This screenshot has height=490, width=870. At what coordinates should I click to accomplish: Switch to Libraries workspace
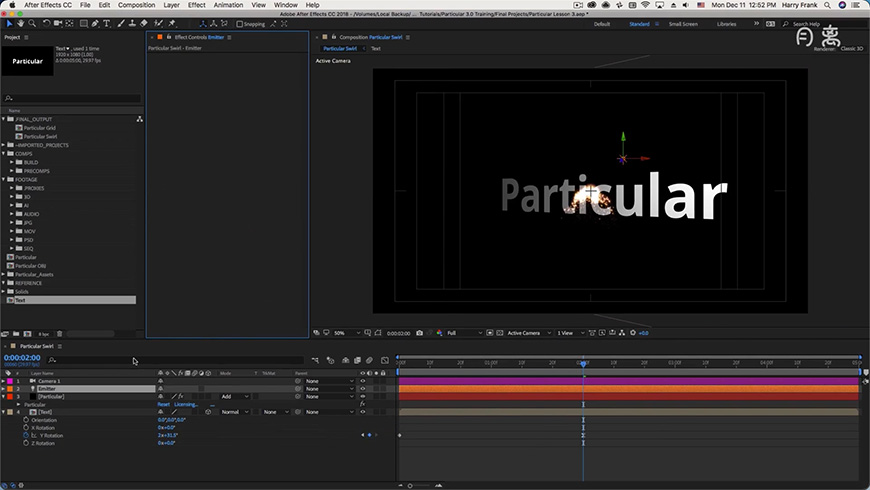(x=726, y=24)
